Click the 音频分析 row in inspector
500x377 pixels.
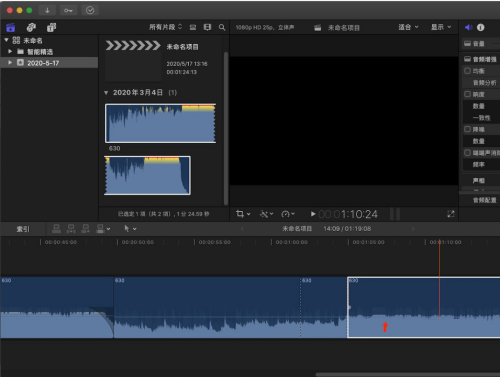point(481,83)
